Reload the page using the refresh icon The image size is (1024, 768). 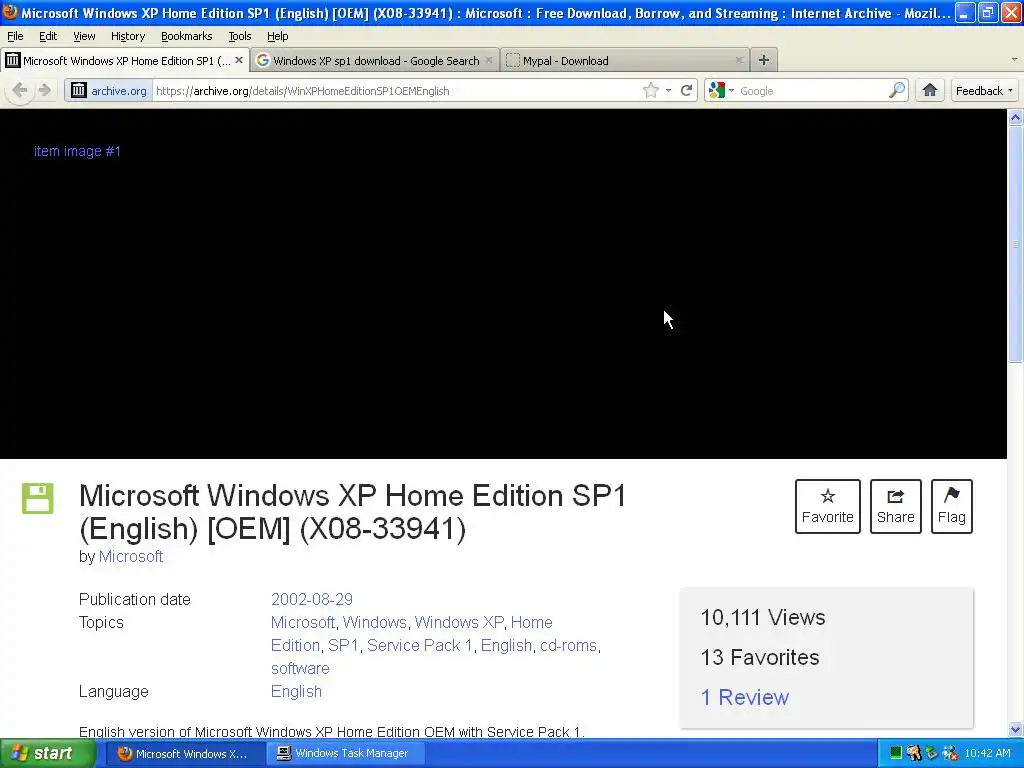click(x=686, y=90)
